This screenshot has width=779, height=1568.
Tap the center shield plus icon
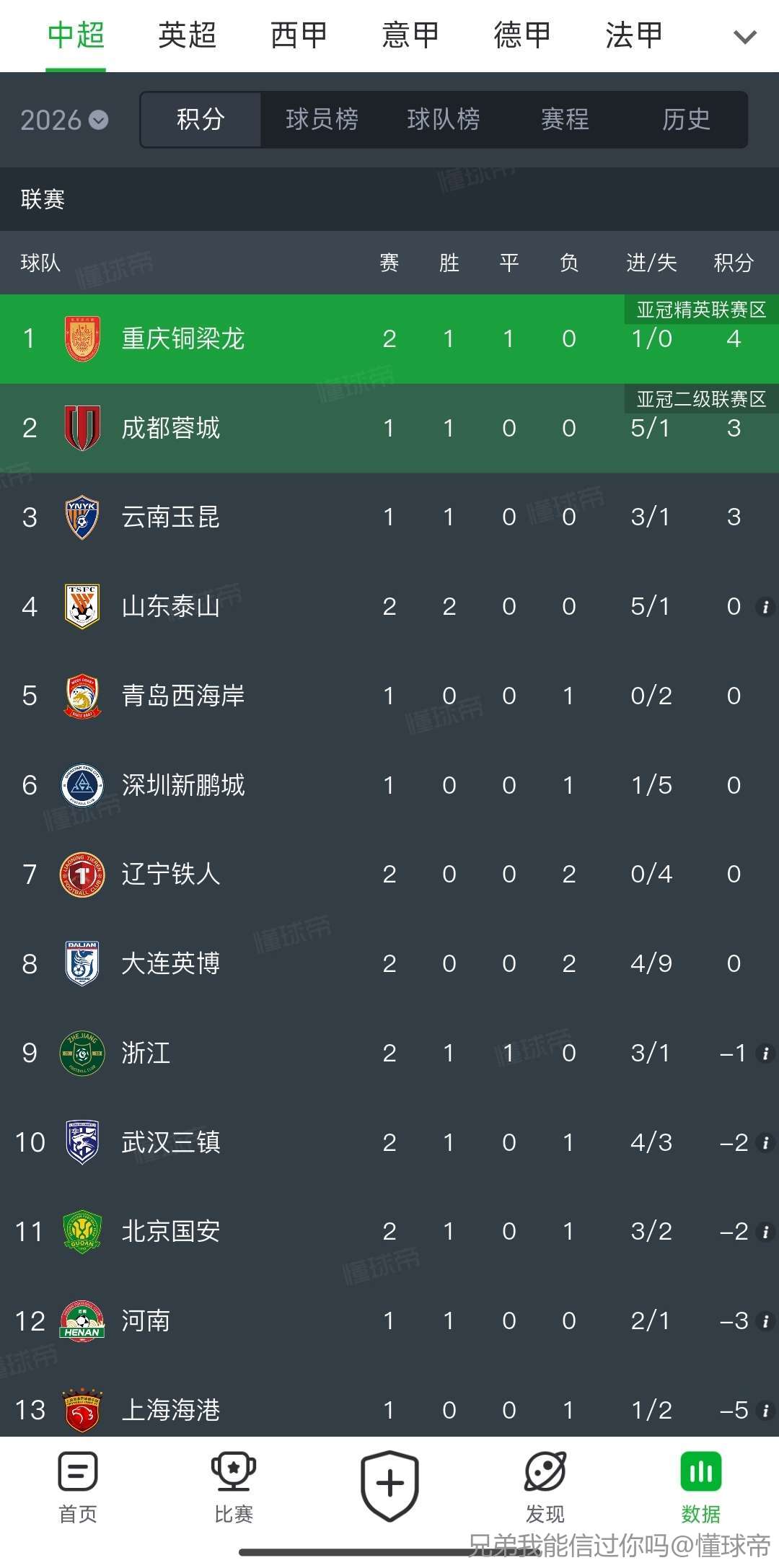[389, 1485]
